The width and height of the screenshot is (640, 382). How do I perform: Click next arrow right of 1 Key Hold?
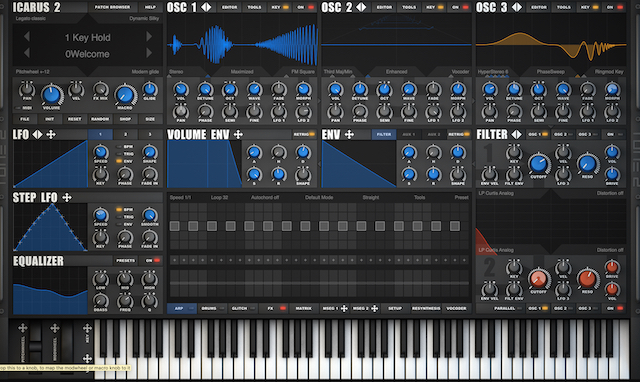pos(149,37)
